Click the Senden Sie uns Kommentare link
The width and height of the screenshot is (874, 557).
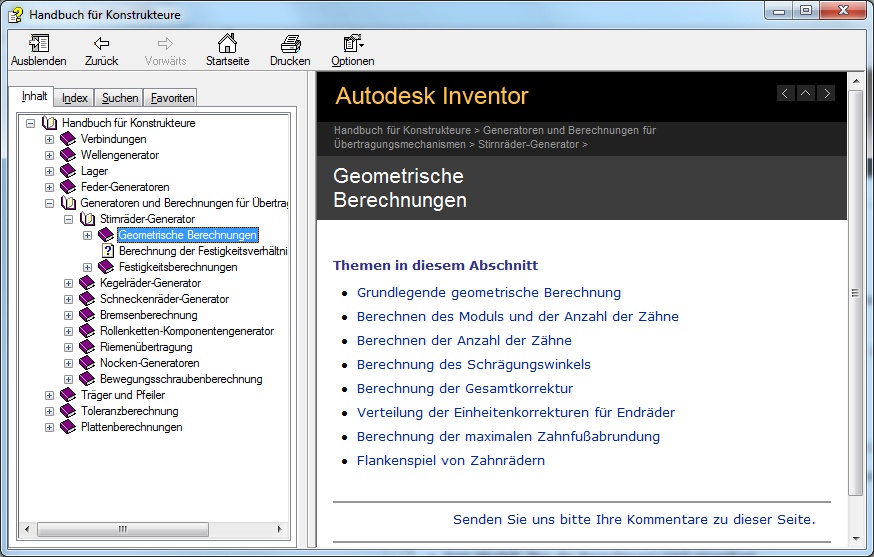(x=634, y=519)
